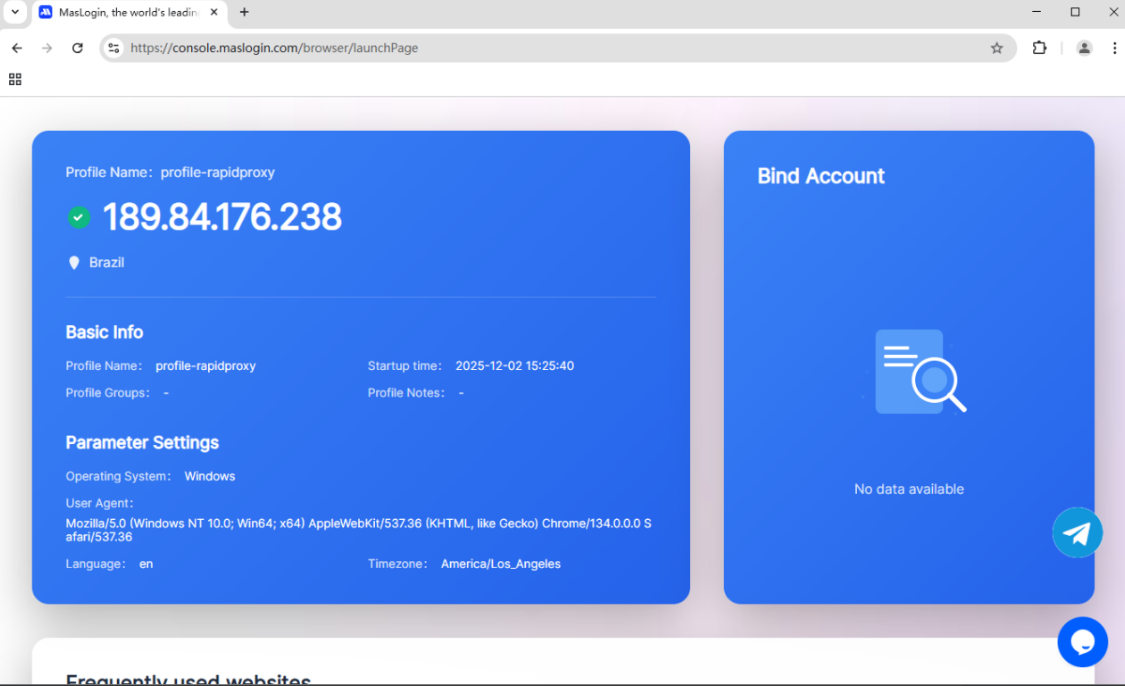Viewport: 1125px width, 686px height.
Task: Open the live chat bubble widget
Action: [x=1082, y=642]
